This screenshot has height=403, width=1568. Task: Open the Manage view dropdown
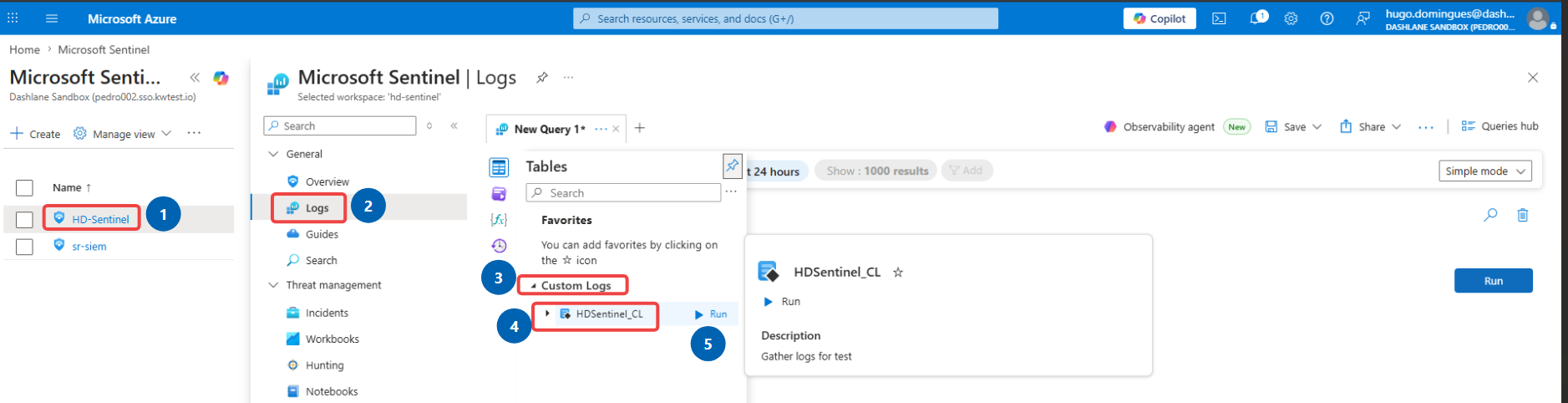click(x=122, y=134)
